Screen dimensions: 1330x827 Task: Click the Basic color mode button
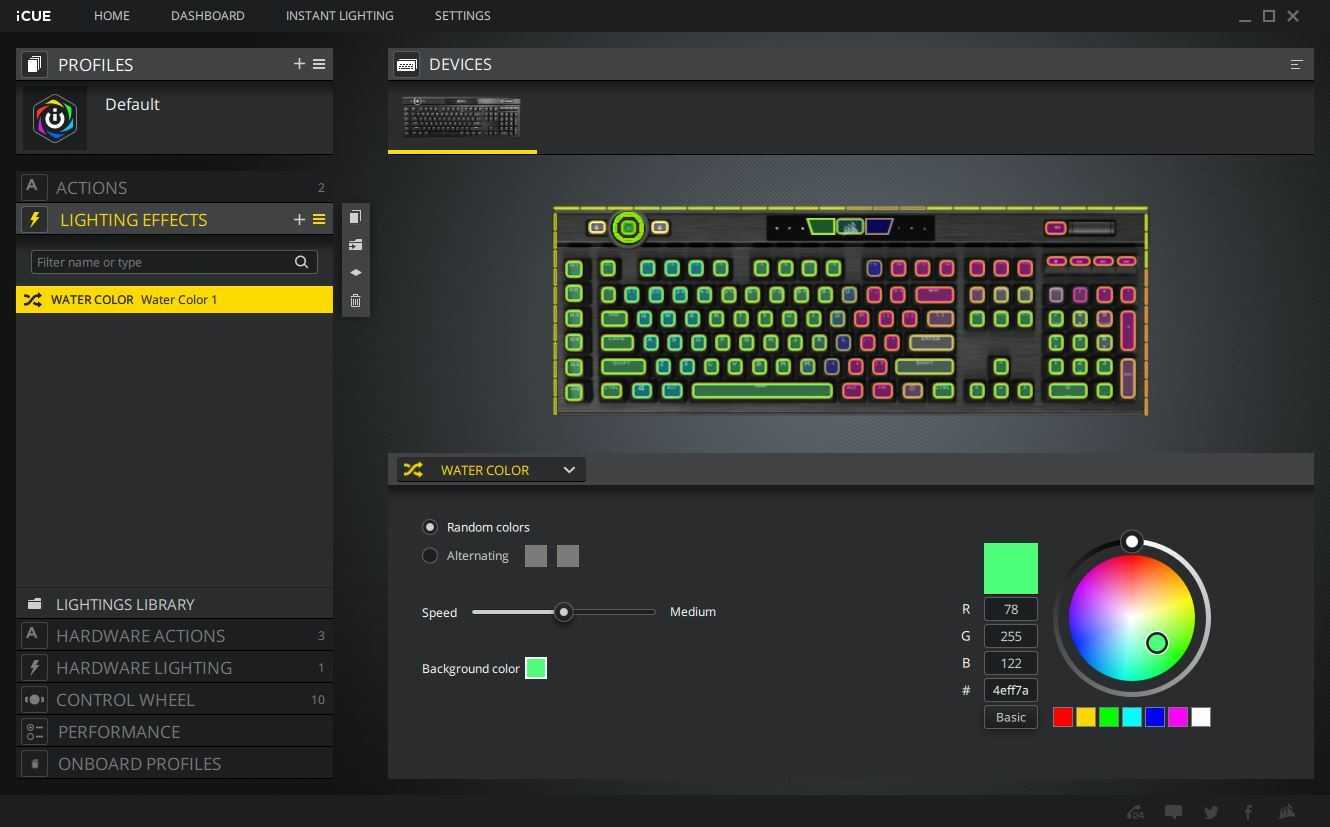[1010, 717]
